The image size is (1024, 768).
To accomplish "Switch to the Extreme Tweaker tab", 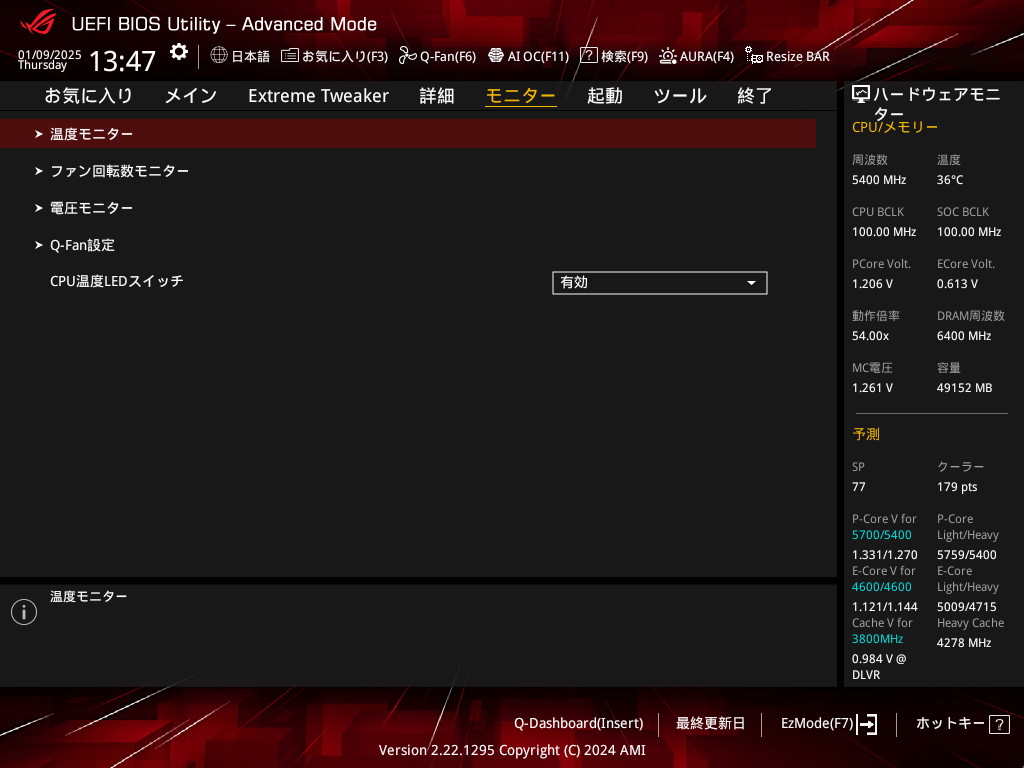I will tap(318, 96).
